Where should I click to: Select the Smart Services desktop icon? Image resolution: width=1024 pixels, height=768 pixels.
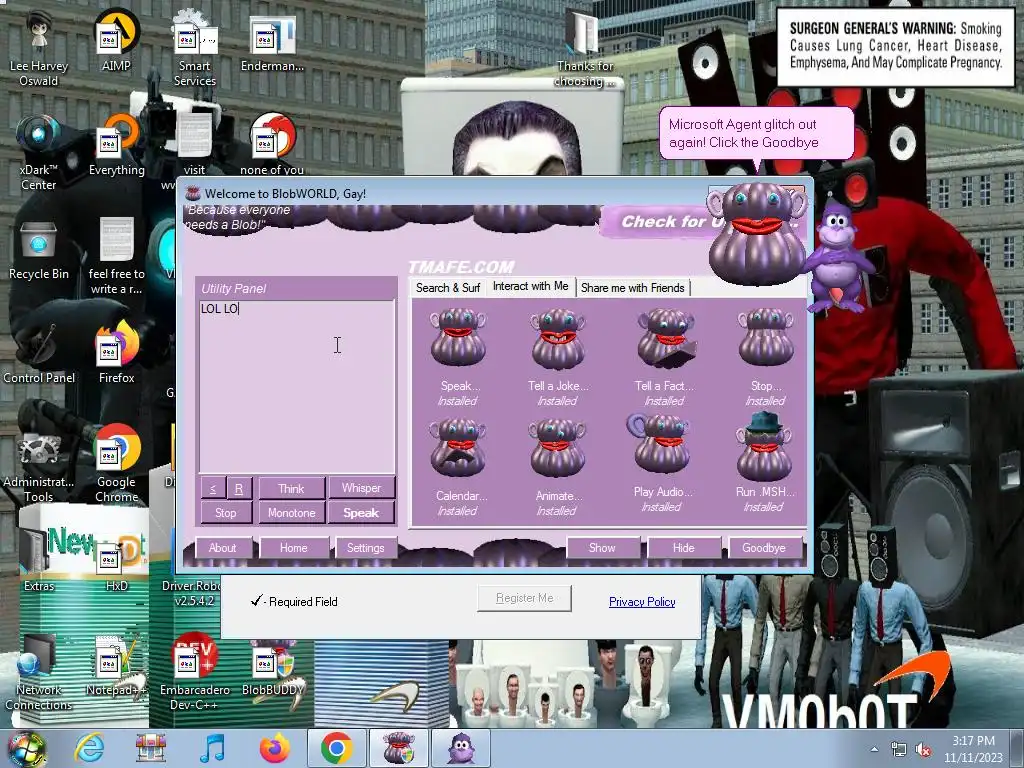click(195, 49)
